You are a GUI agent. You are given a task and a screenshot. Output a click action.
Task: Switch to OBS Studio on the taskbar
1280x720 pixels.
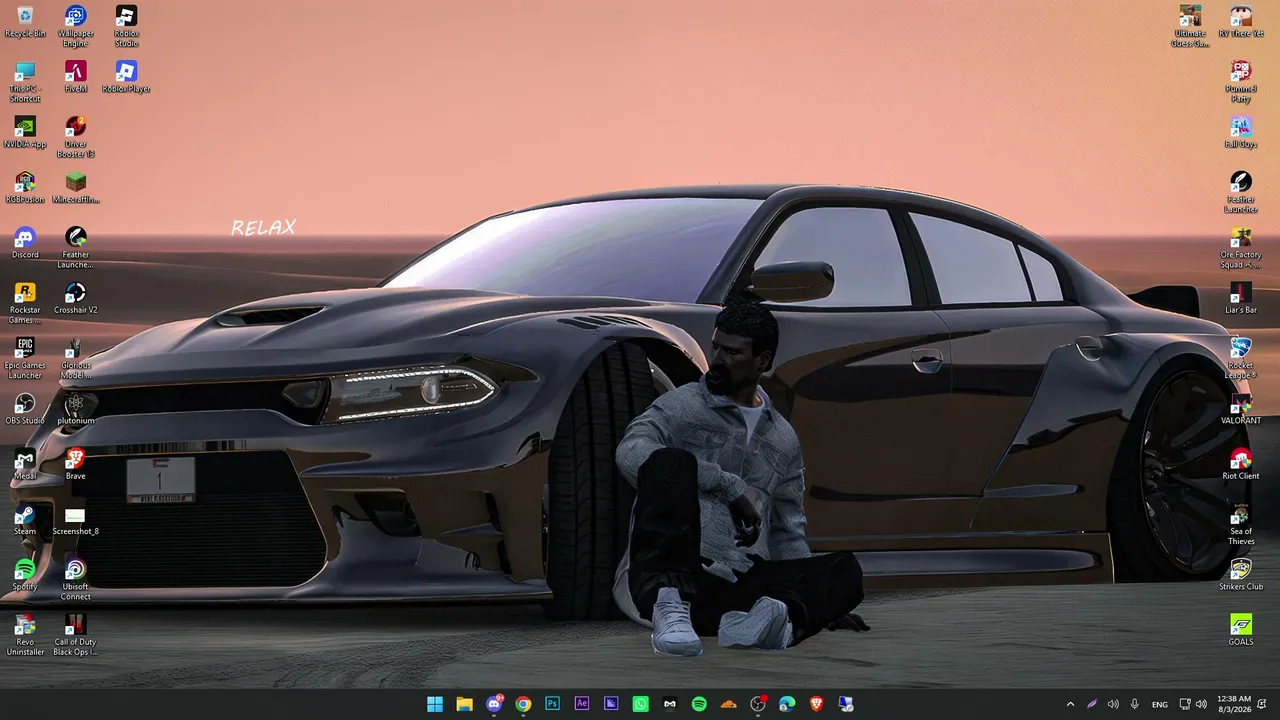758,704
